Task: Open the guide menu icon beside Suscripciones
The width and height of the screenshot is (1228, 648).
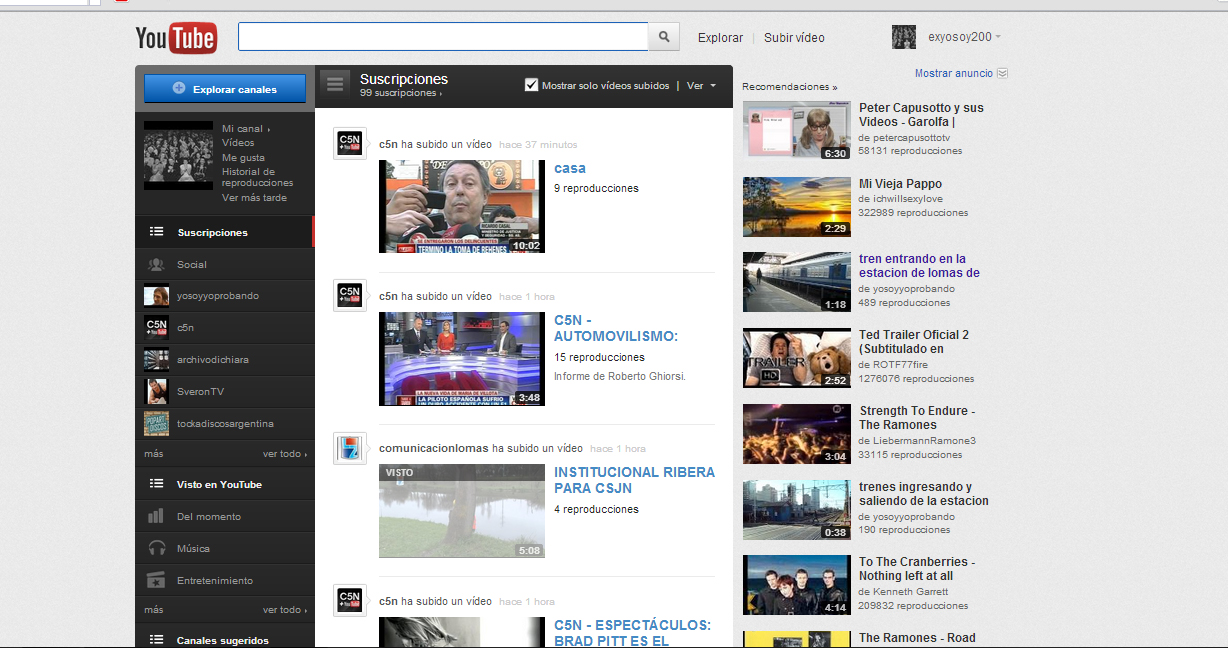Action: 335,85
